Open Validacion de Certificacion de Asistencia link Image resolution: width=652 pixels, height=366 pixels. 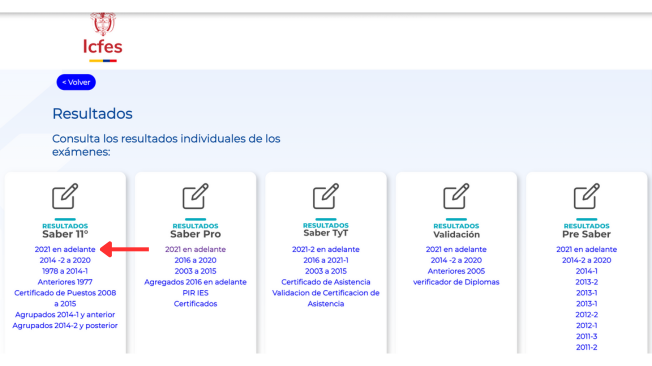(326, 298)
